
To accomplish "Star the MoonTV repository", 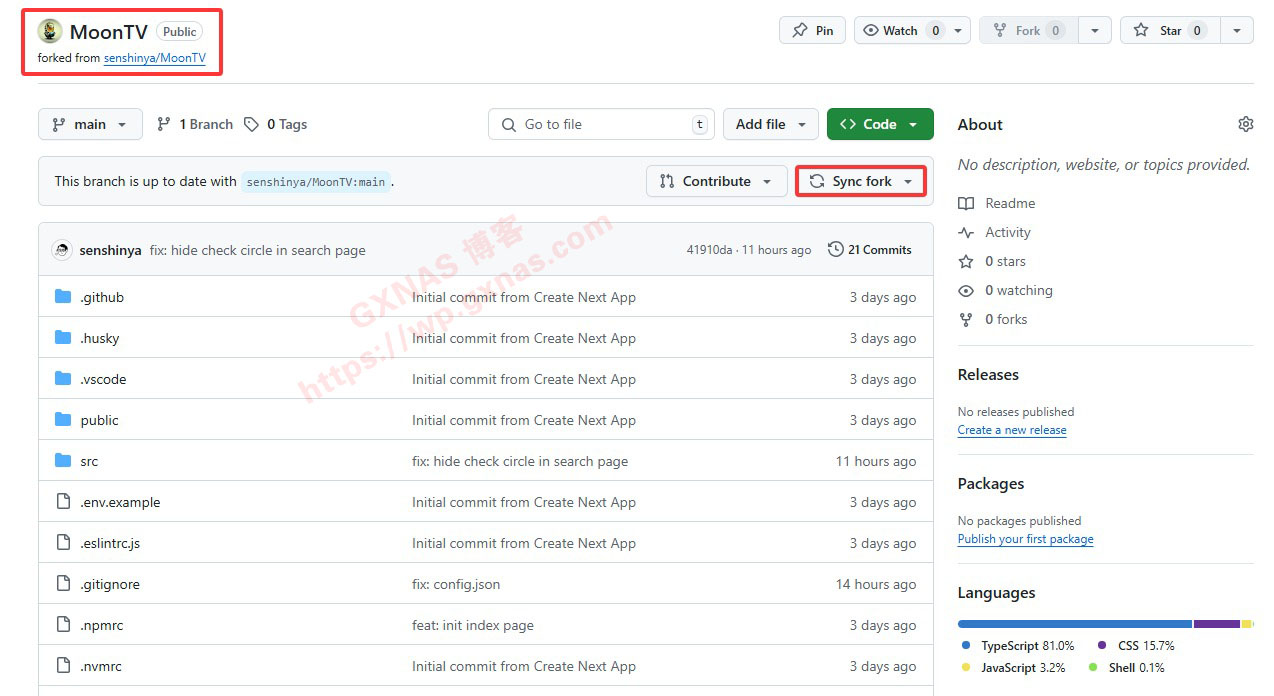I will [1170, 30].
